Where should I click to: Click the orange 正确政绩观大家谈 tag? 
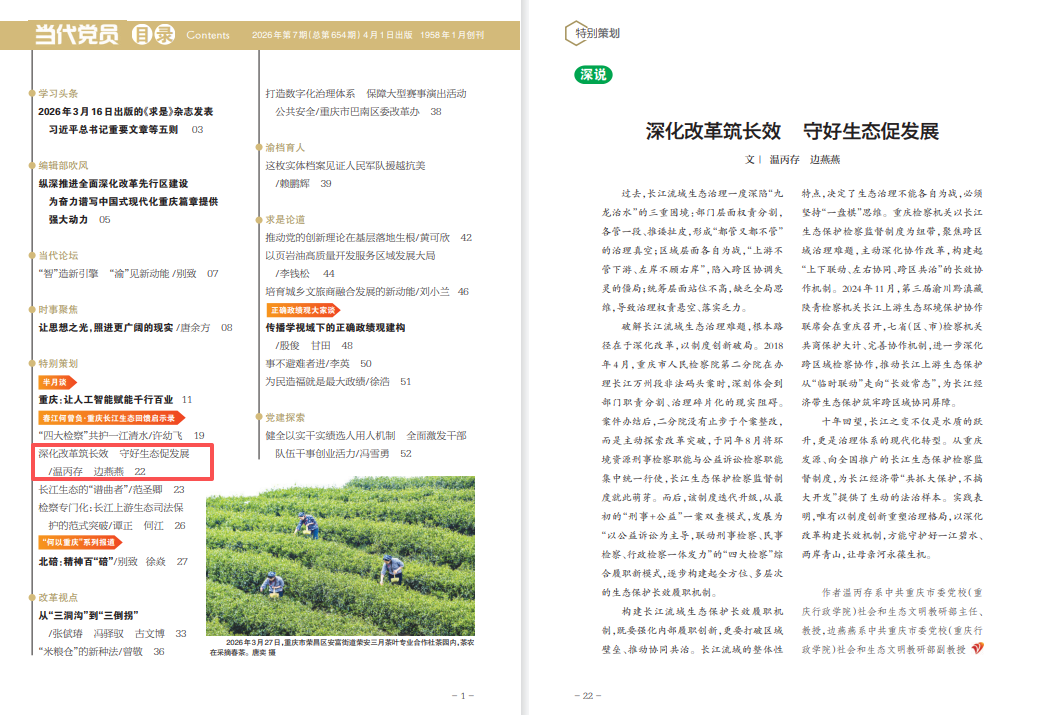coord(302,311)
